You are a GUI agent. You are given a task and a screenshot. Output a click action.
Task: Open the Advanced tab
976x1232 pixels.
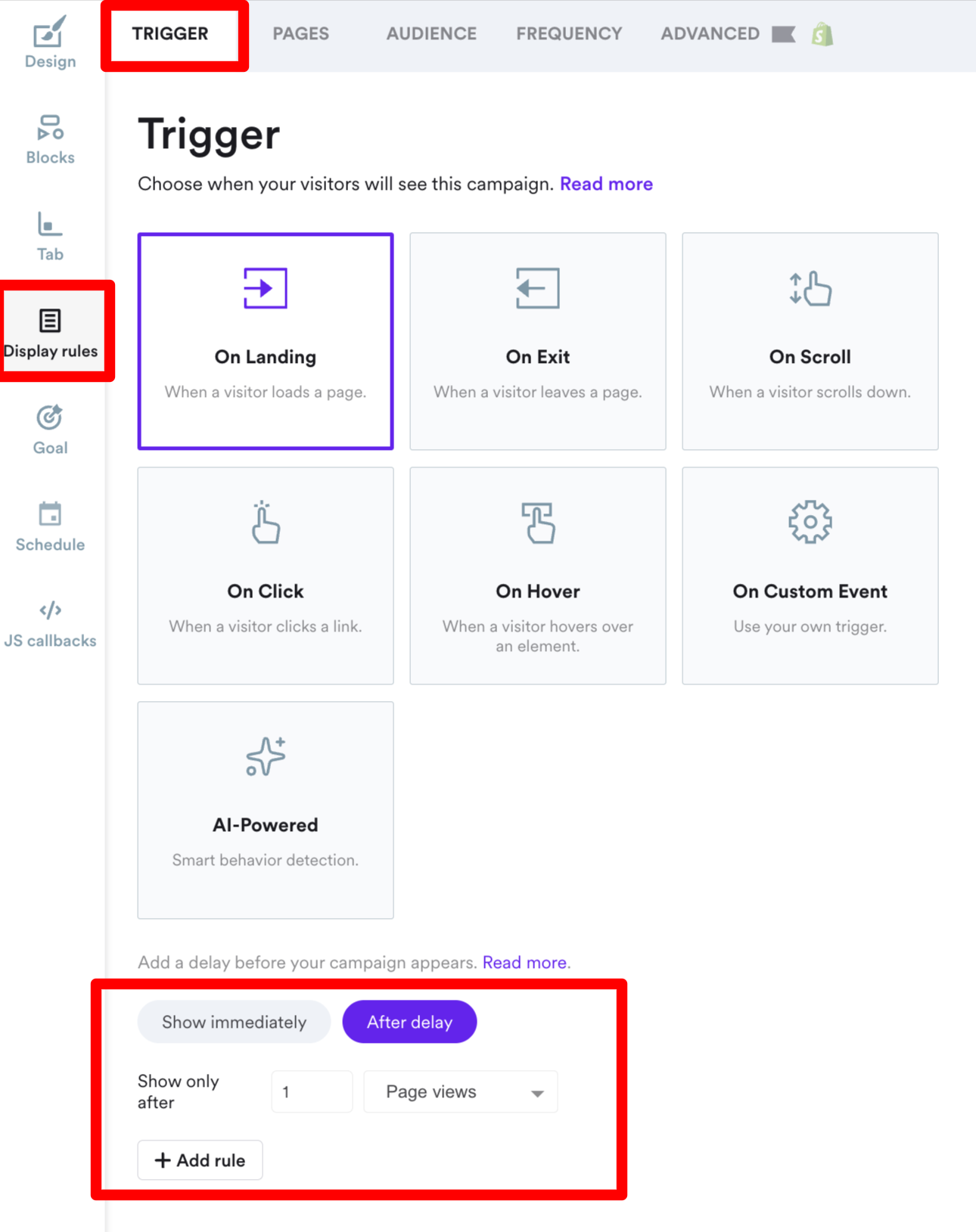coord(710,34)
